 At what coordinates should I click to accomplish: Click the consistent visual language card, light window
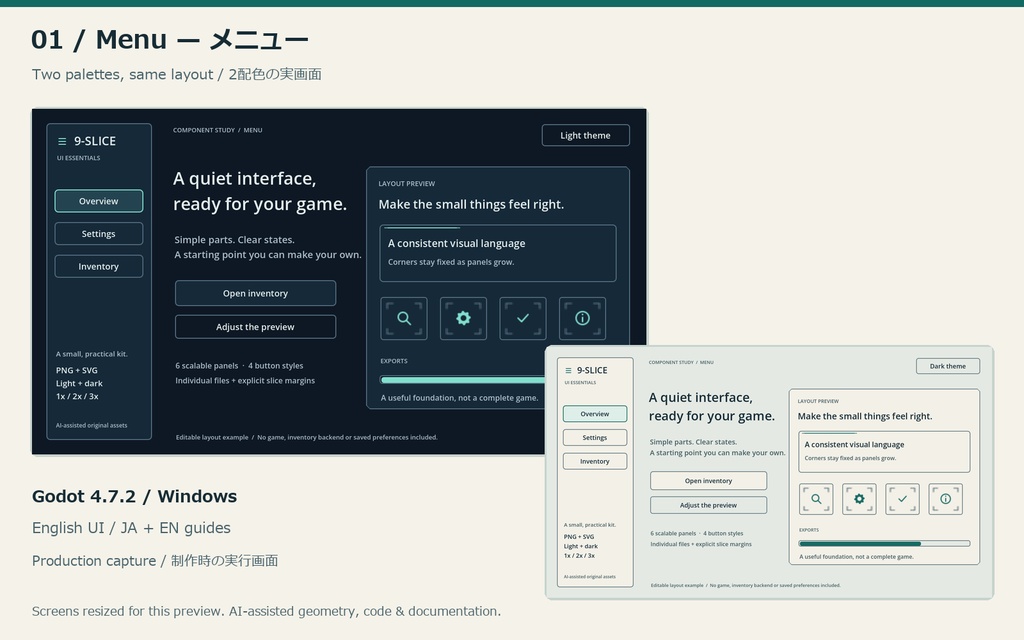pos(884,451)
